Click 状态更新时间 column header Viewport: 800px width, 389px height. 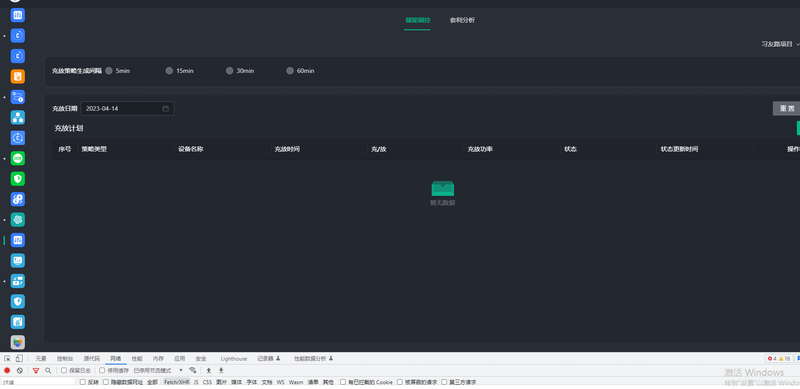coord(679,149)
